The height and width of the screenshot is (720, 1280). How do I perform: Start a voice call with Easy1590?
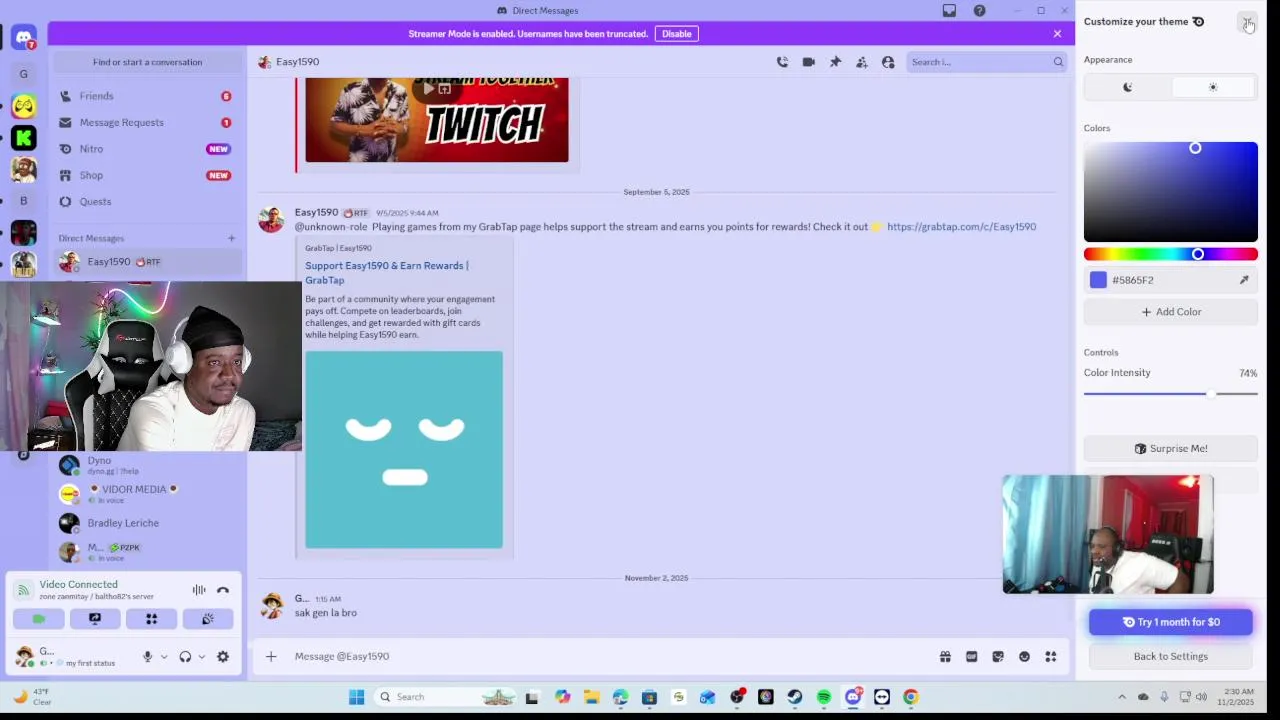pyautogui.click(x=782, y=62)
